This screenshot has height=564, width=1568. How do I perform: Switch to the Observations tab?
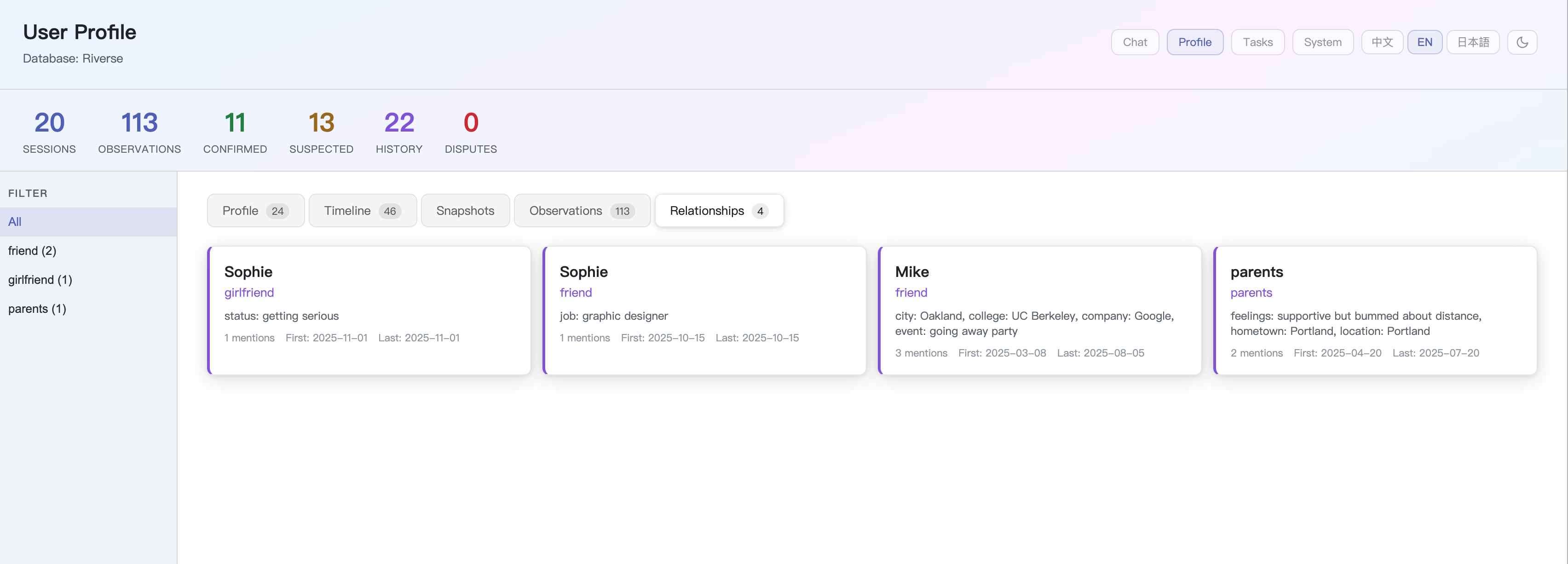(581, 211)
